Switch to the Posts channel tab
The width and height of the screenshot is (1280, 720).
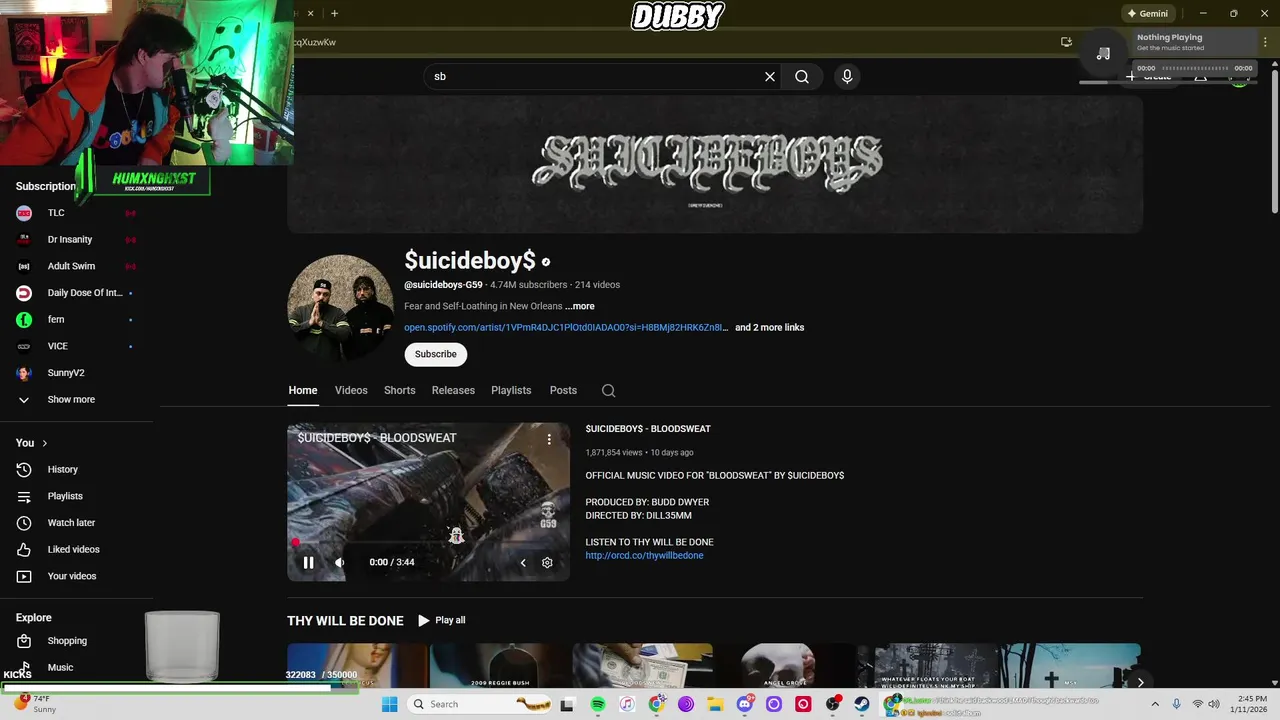[x=563, y=391]
